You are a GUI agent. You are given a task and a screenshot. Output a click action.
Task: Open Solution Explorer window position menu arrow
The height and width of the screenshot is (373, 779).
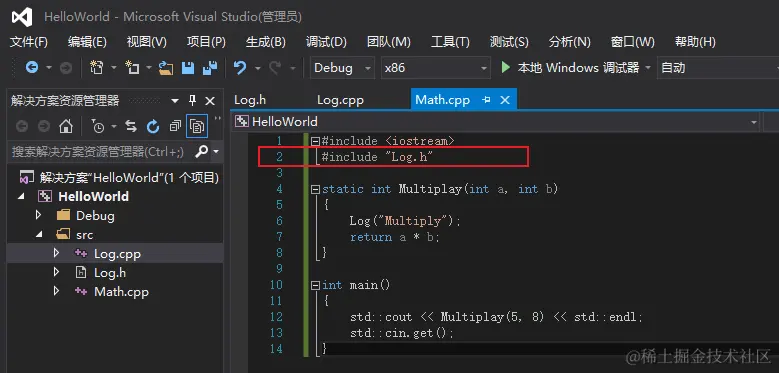click(175, 101)
